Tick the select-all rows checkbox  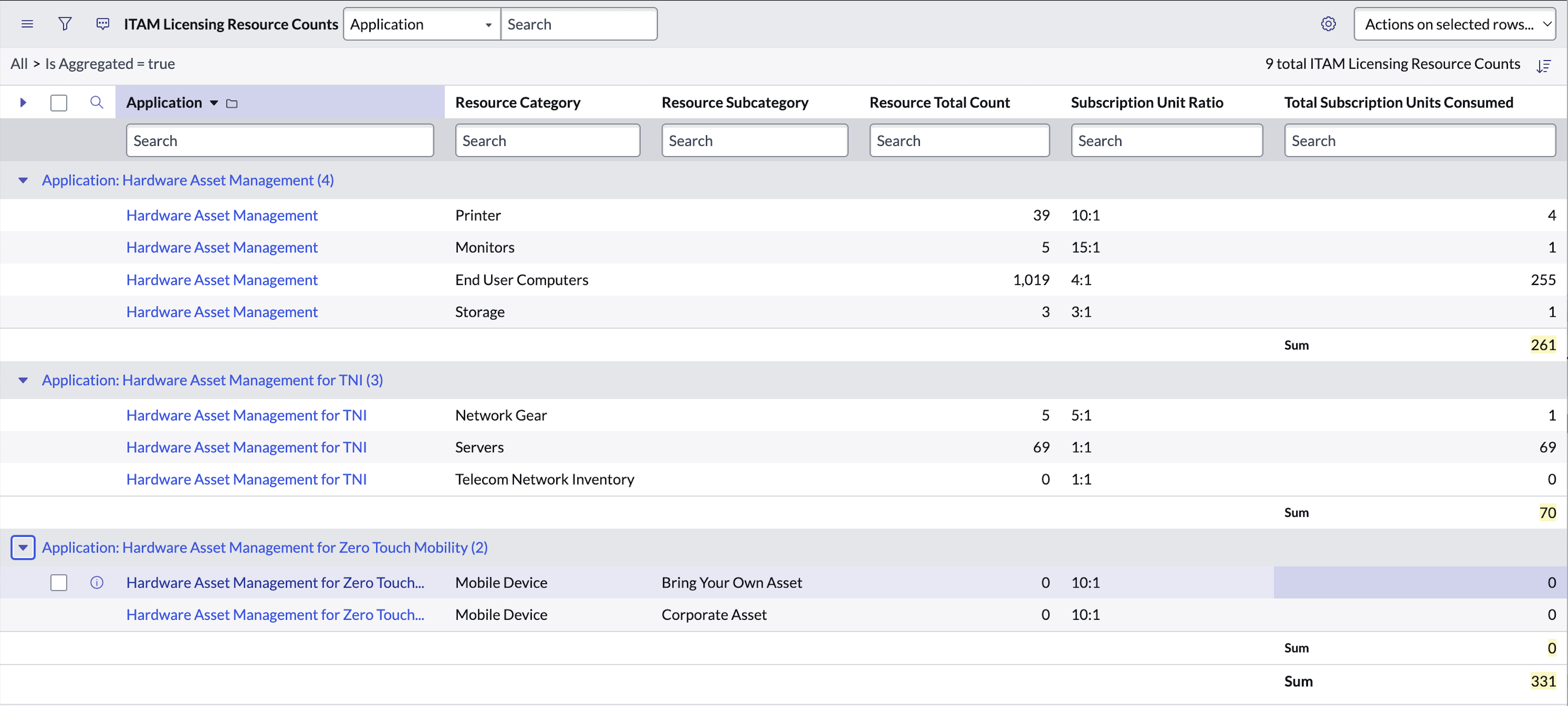(58, 103)
